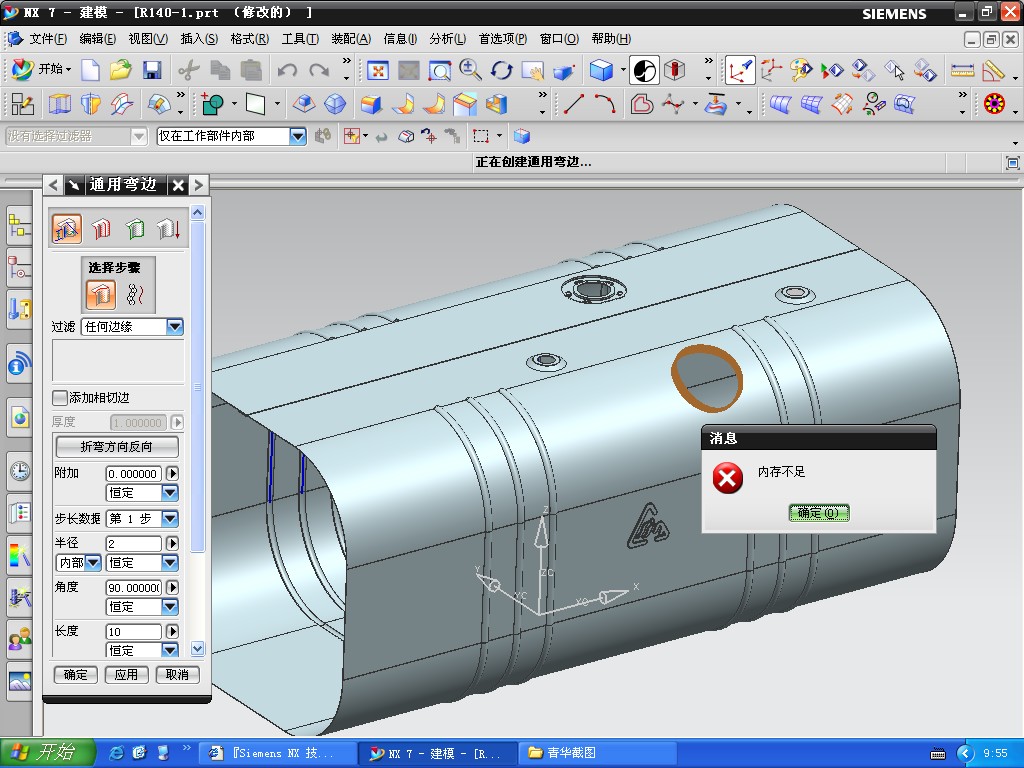Open the 仅在工作部件内部 selection scope dropdown

click(x=298, y=136)
